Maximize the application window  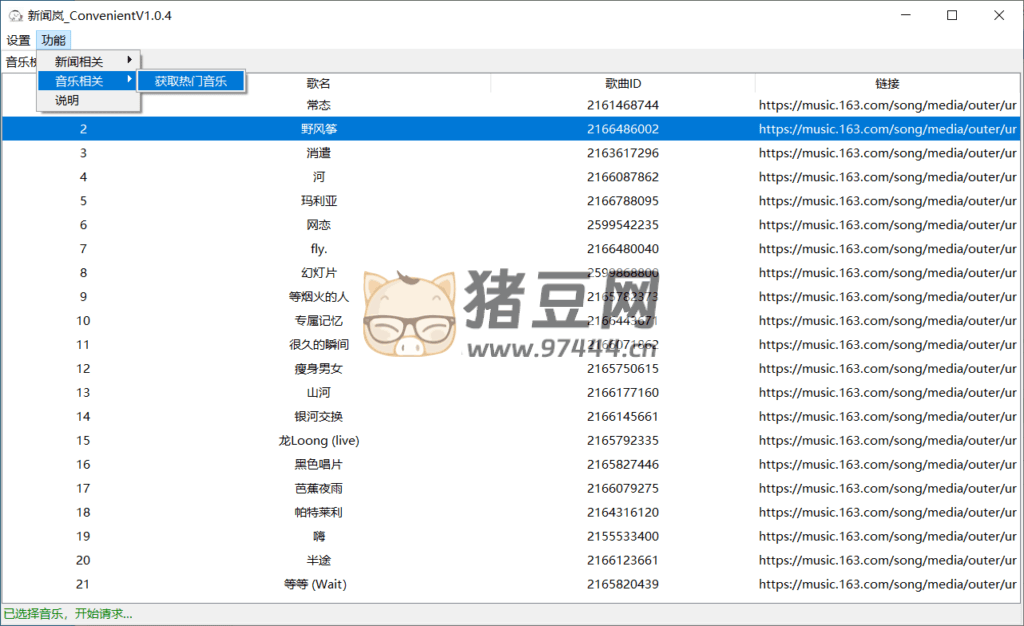pyautogui.click(x=952, y=15)
